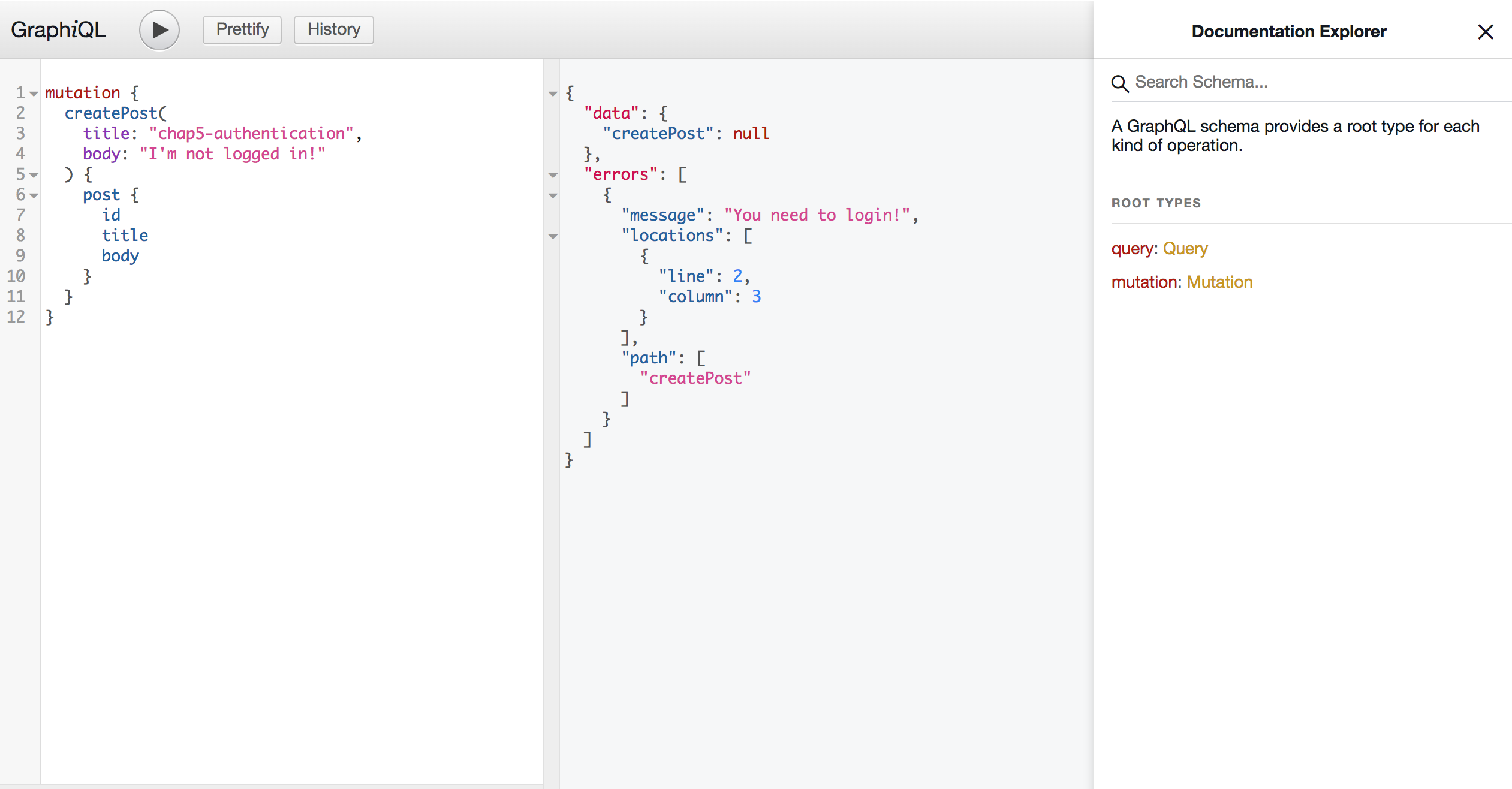Image resolution: width=1512 pixels, height=789 pixels.
Task: Click line number 3 in the gutter
Action: (x=20, y=133)
